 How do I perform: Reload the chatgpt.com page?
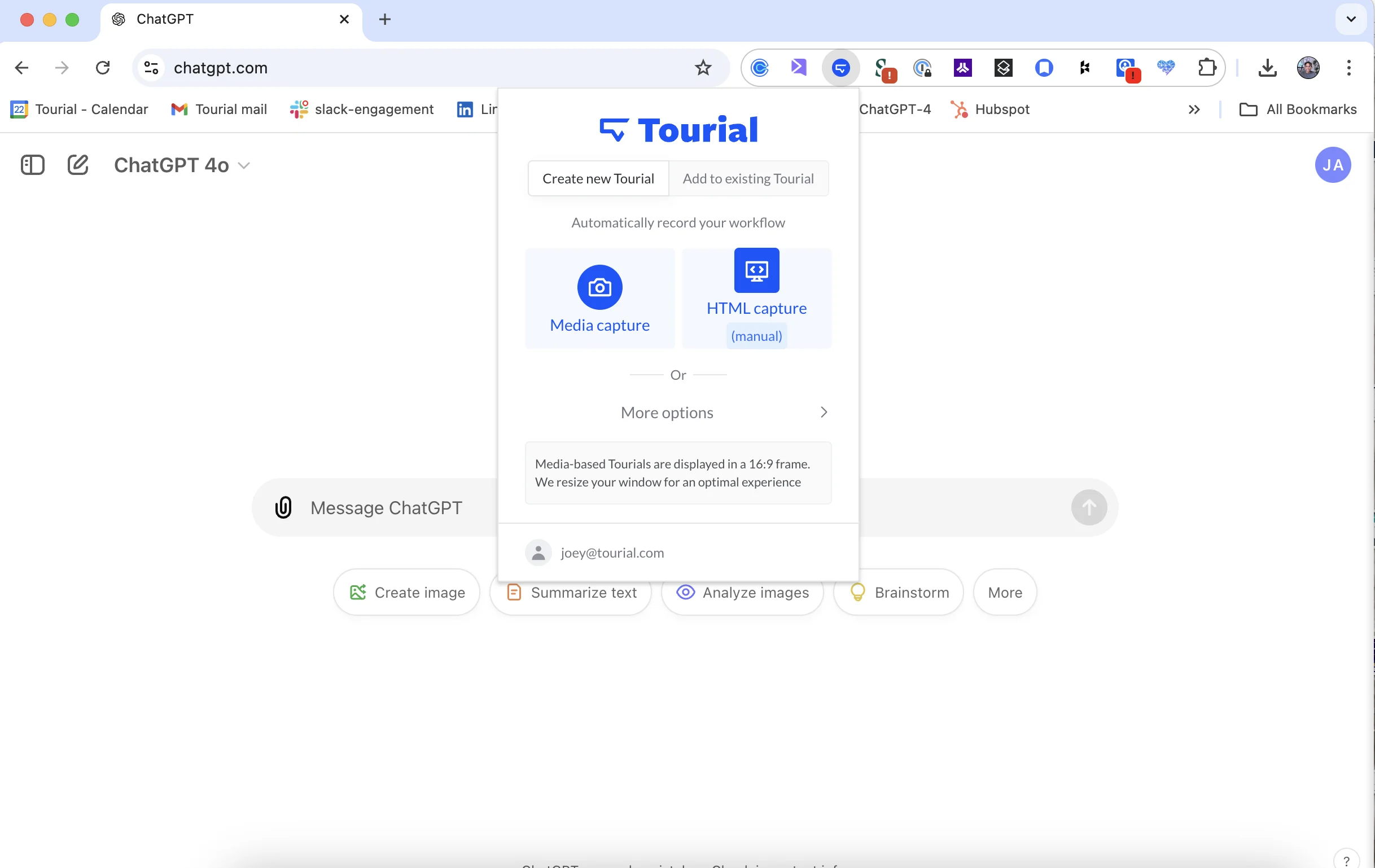[103, 68]
